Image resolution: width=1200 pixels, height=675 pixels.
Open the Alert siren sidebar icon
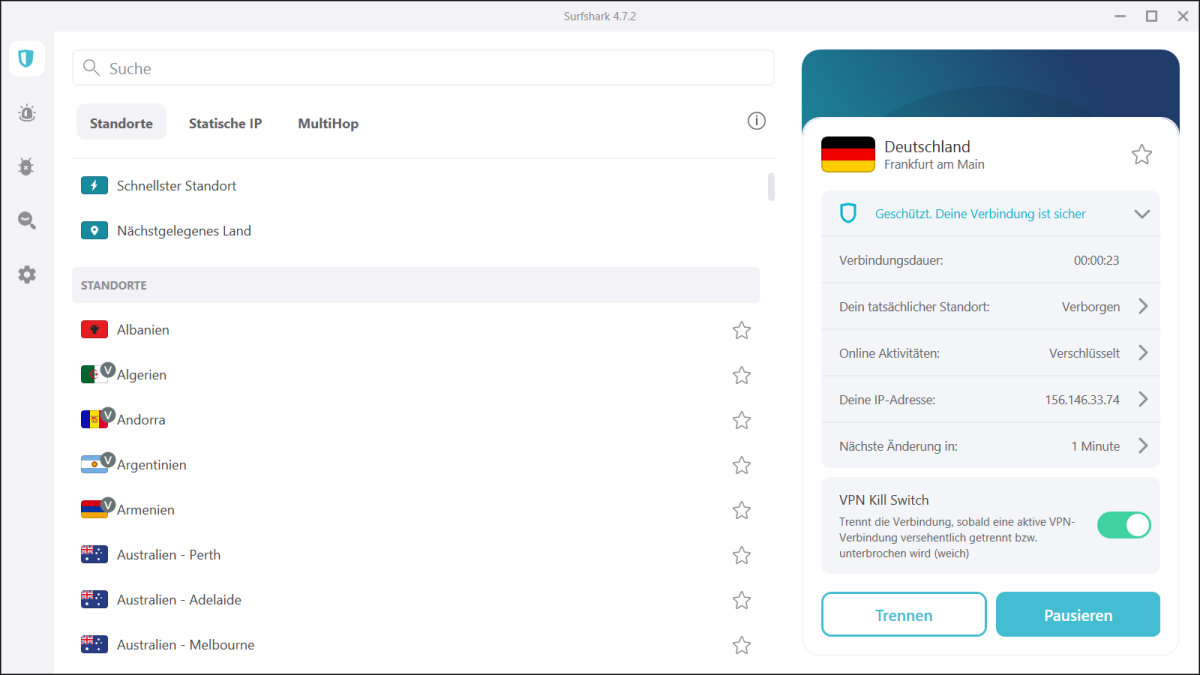(27, 113)
